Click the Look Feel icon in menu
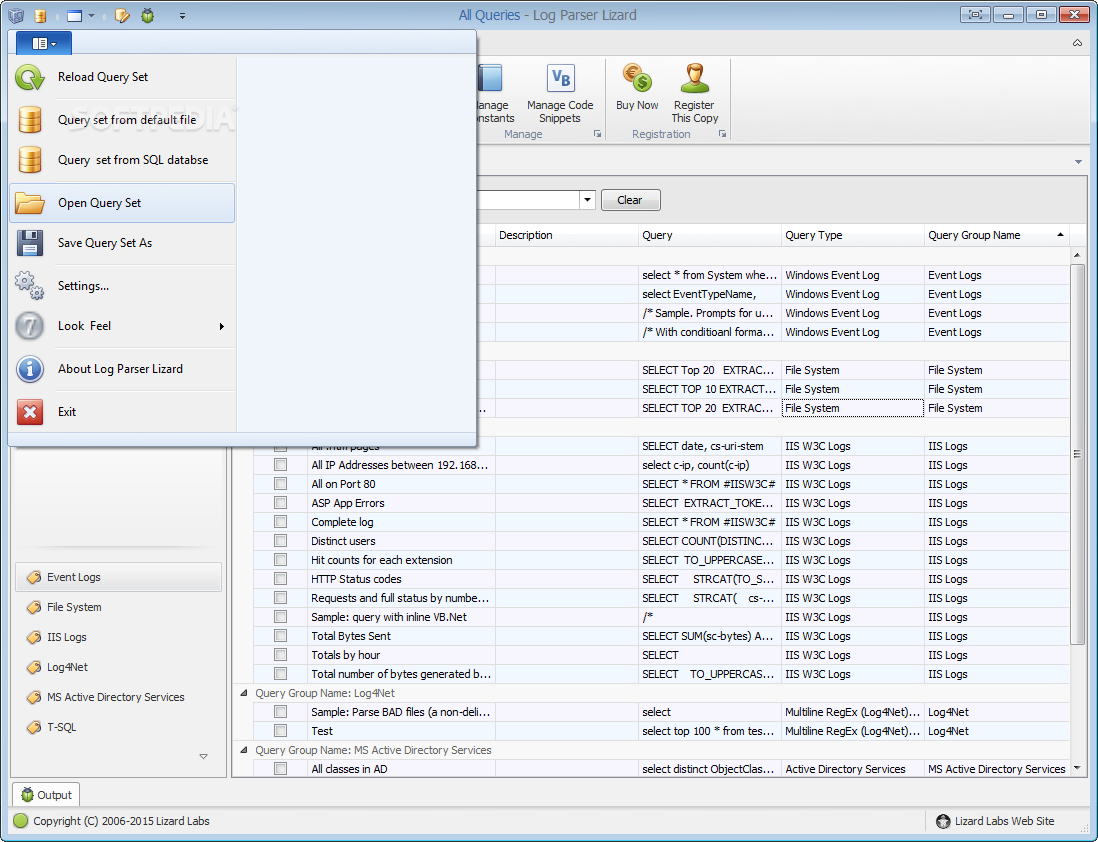 pyautogui.click(x=29, y=326)
